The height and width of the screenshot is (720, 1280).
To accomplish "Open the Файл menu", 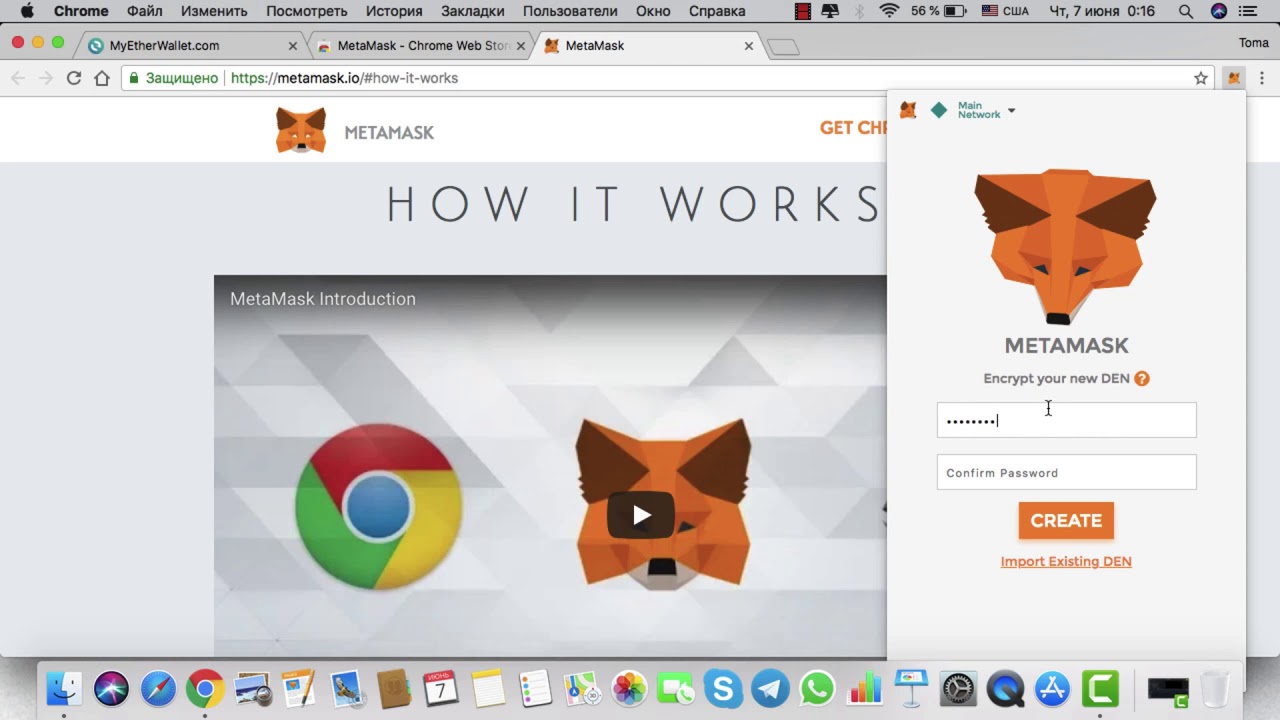I will 145,12.
